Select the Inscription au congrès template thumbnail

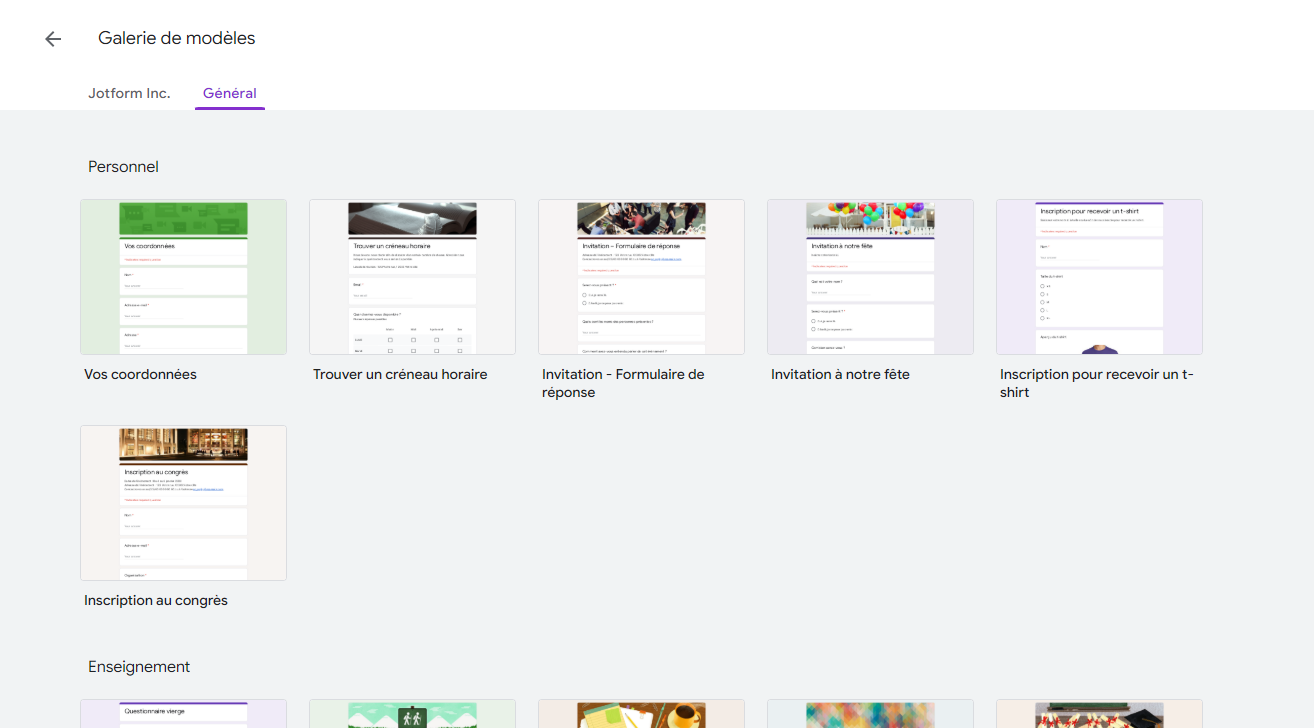tap(183, 503)
